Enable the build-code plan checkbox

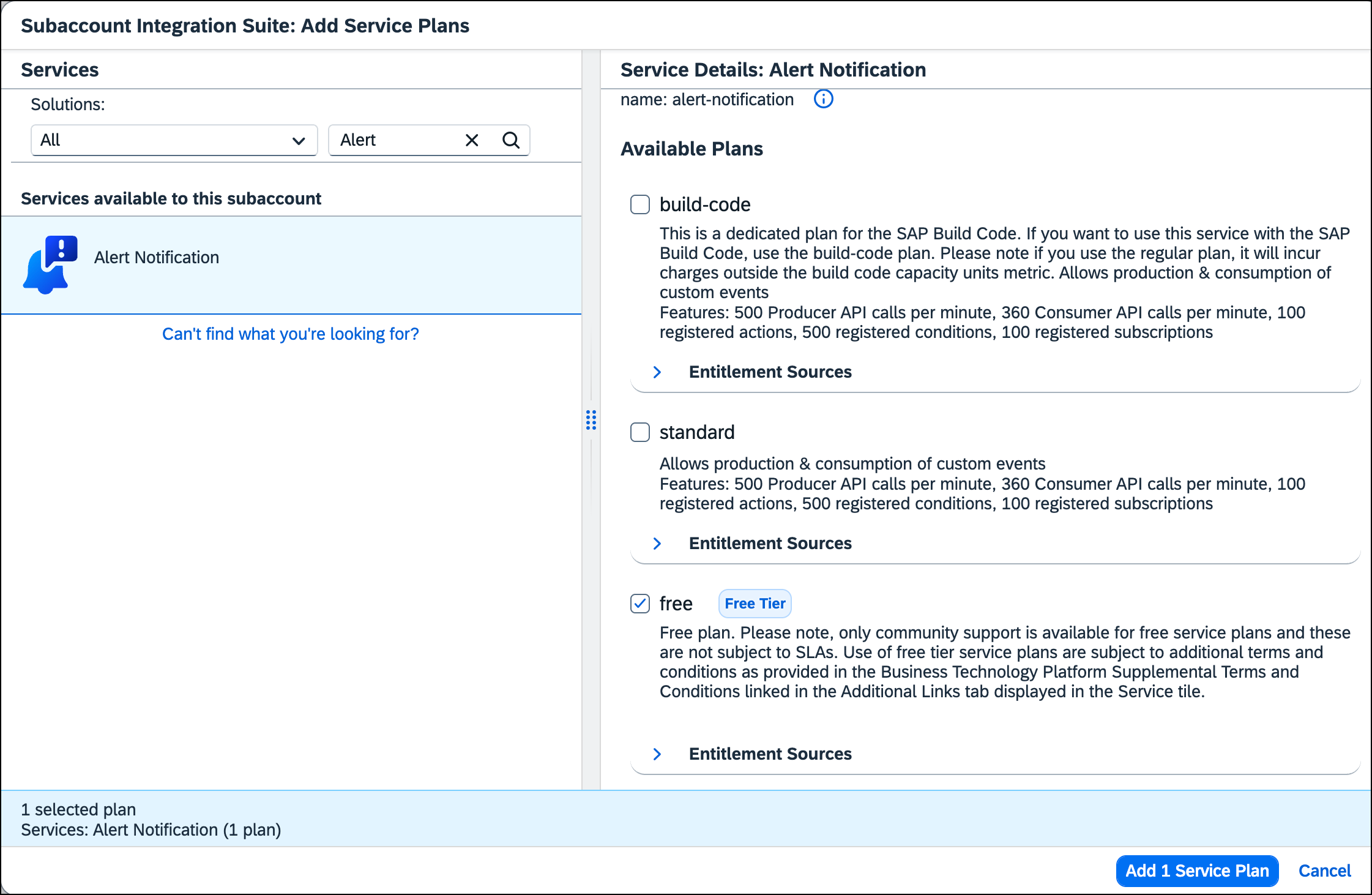tap(640, 204)
